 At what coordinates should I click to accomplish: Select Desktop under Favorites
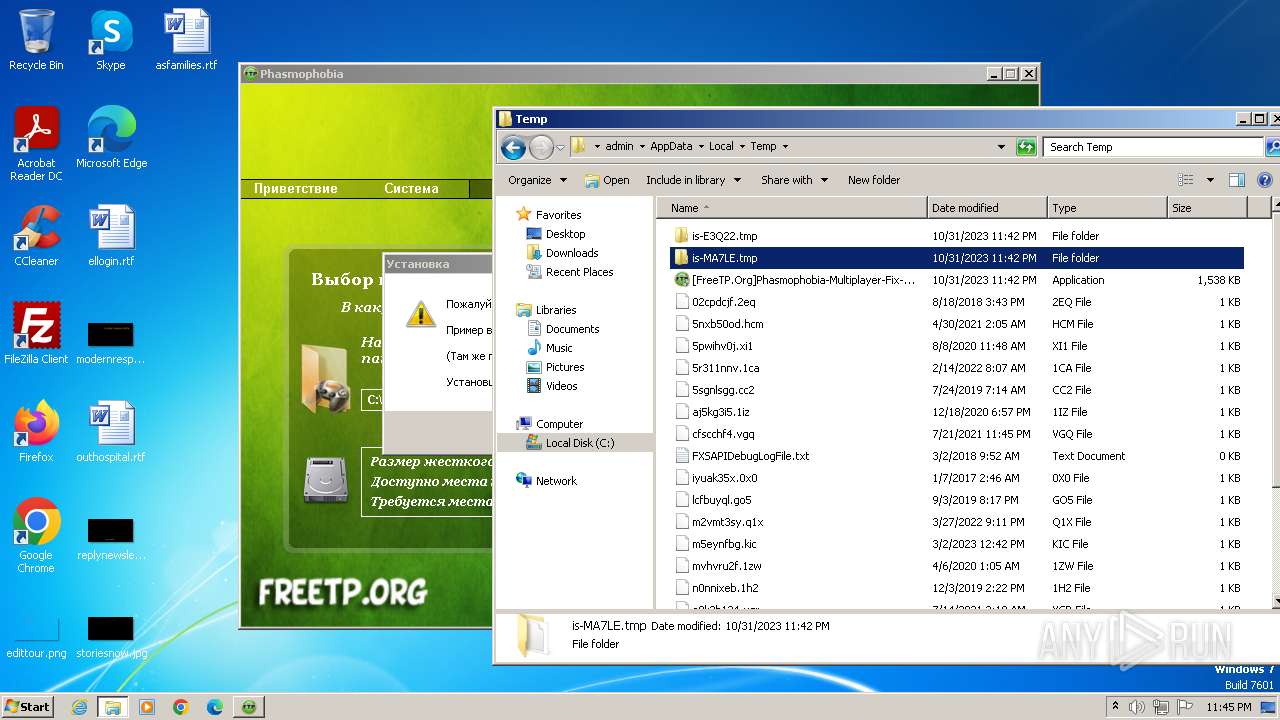(565, 234)
